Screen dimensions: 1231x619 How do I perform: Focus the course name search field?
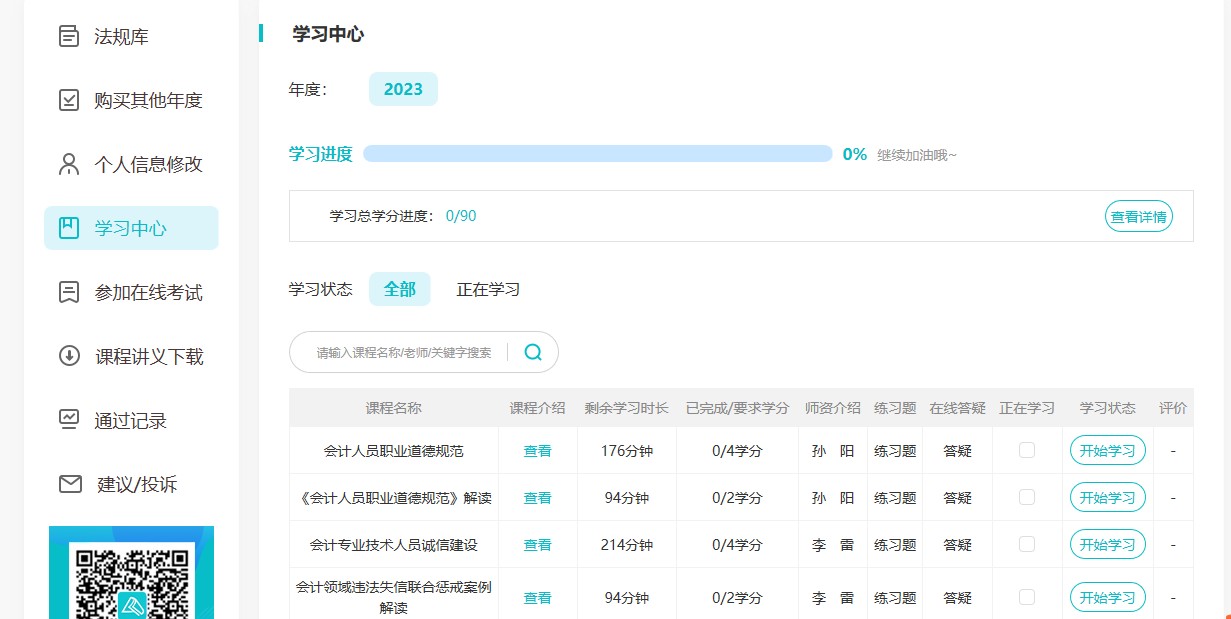[404, 352]
